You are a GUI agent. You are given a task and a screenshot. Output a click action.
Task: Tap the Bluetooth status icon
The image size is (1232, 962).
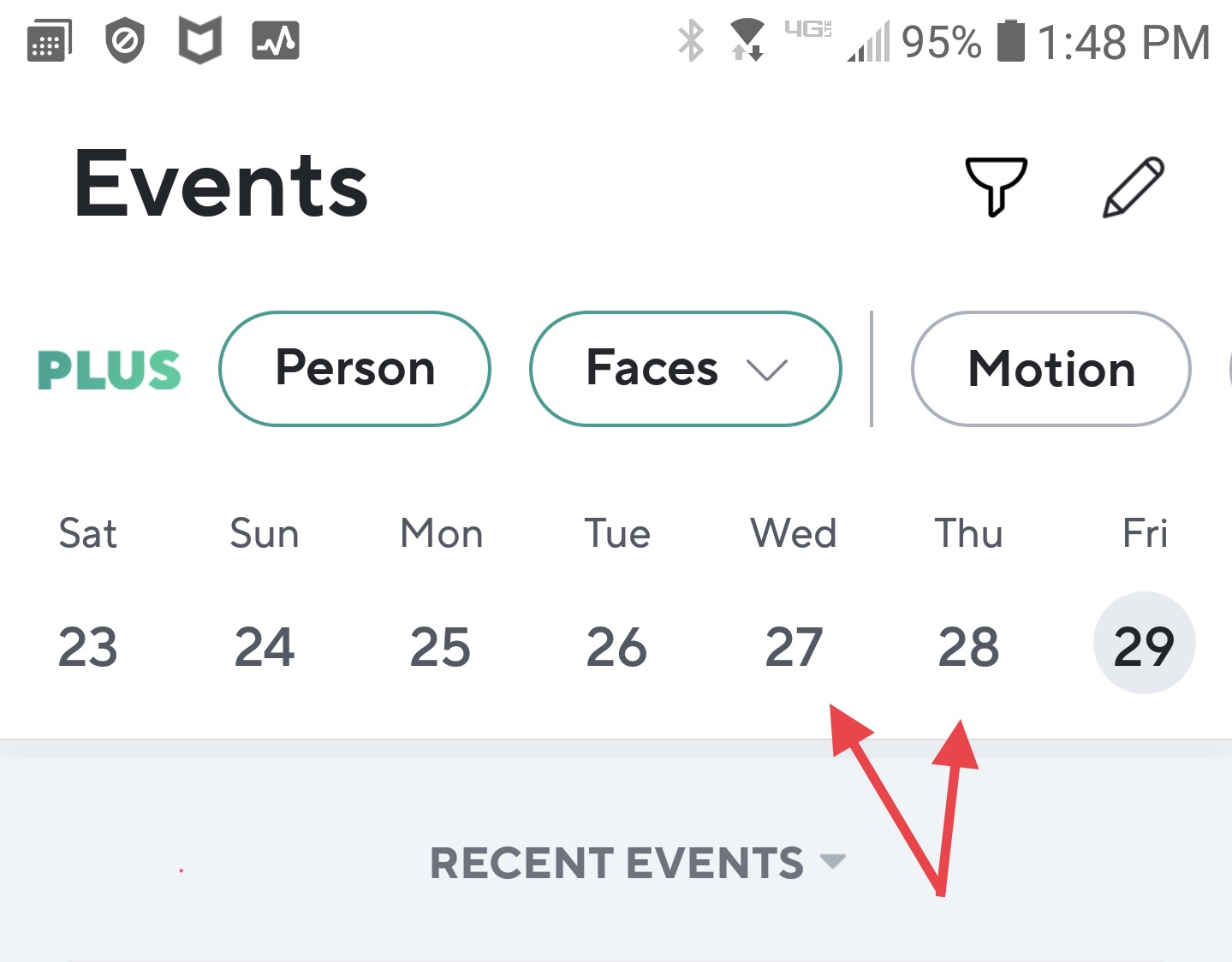pos(691,40)
